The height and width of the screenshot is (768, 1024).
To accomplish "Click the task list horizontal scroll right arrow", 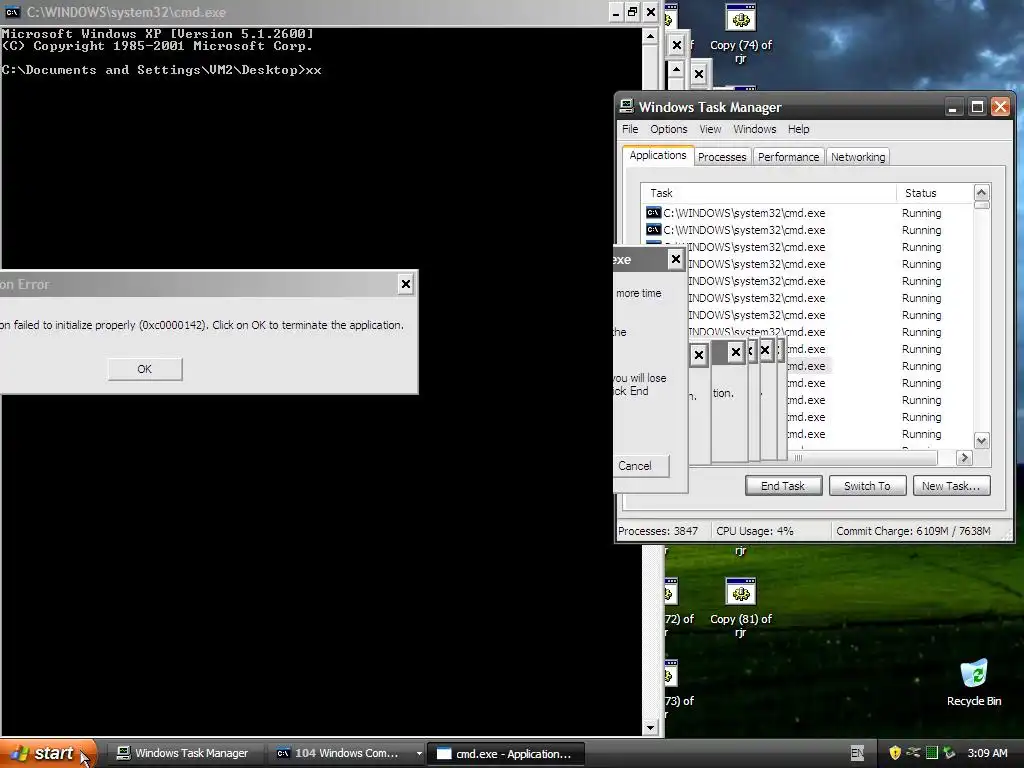I will [x=964, y=458].
